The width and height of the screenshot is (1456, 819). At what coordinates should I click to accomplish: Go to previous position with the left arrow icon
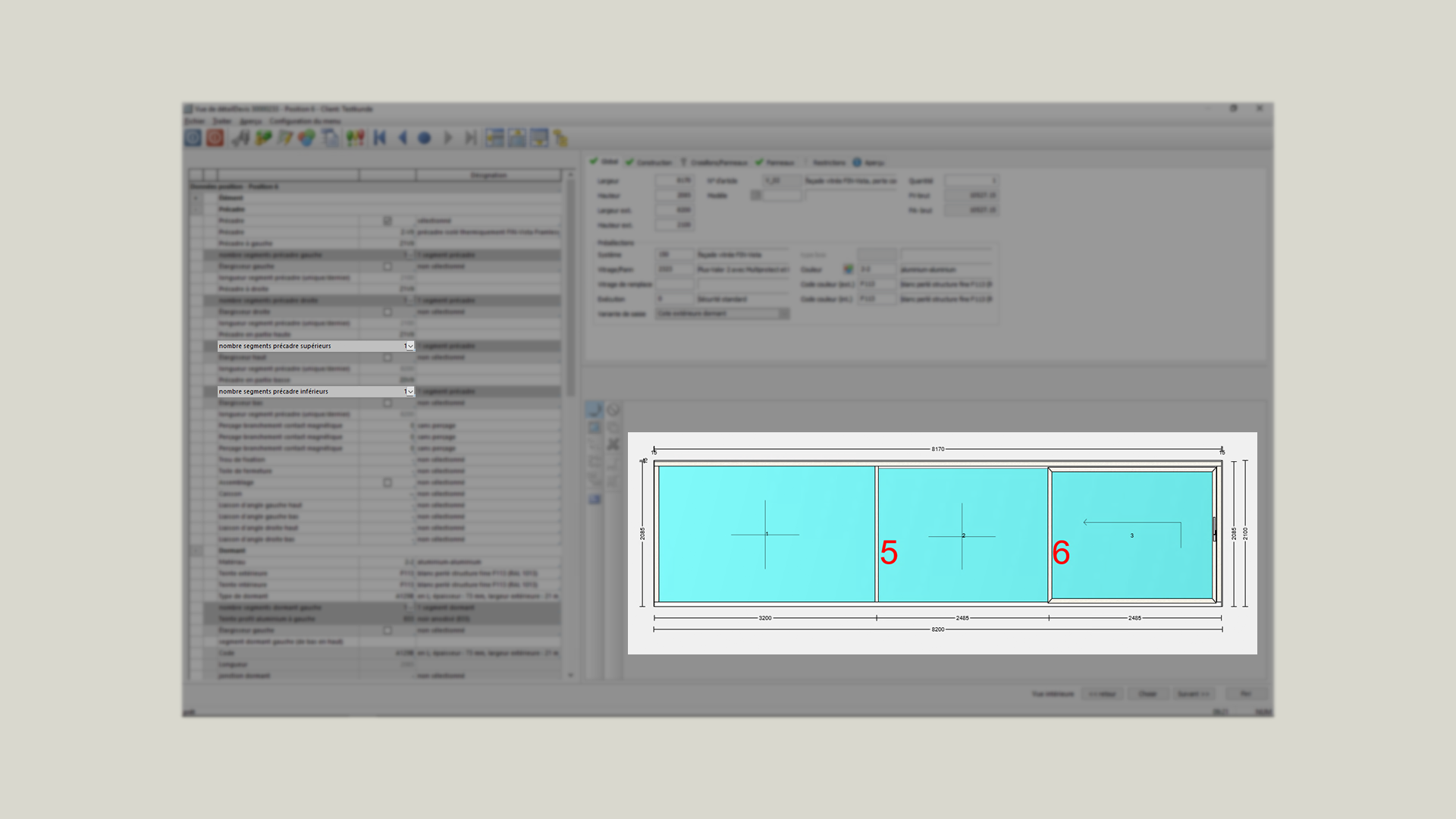tap(403, 138)
